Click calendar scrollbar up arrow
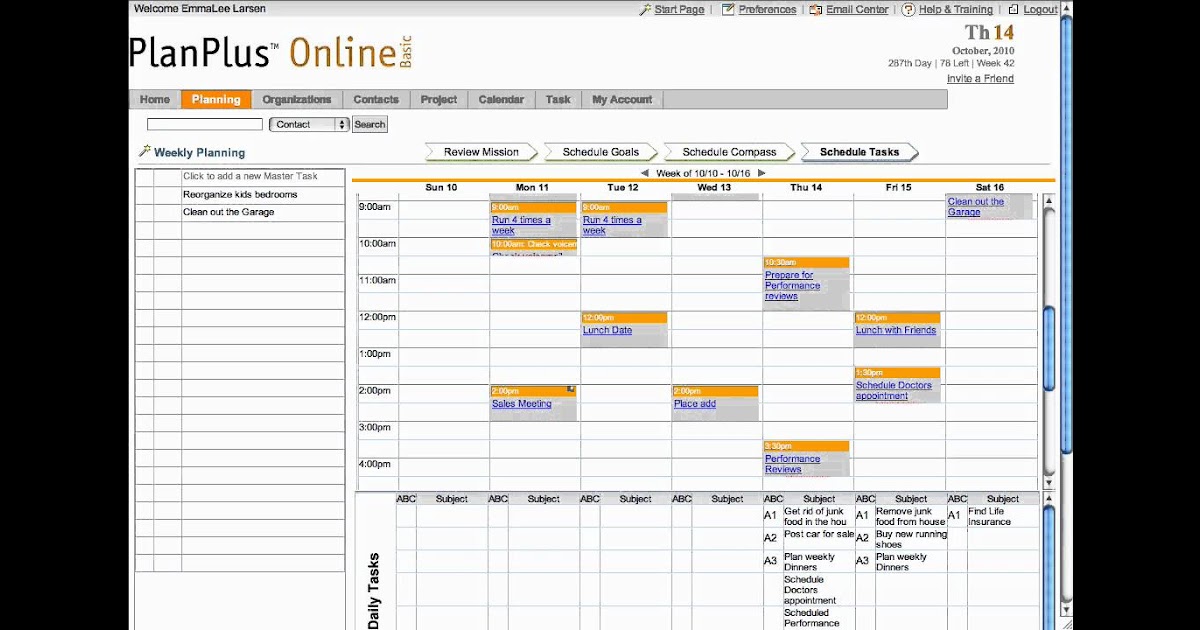The height and width of the screenshot is (630, 1200). click(x=1048, y=201)
